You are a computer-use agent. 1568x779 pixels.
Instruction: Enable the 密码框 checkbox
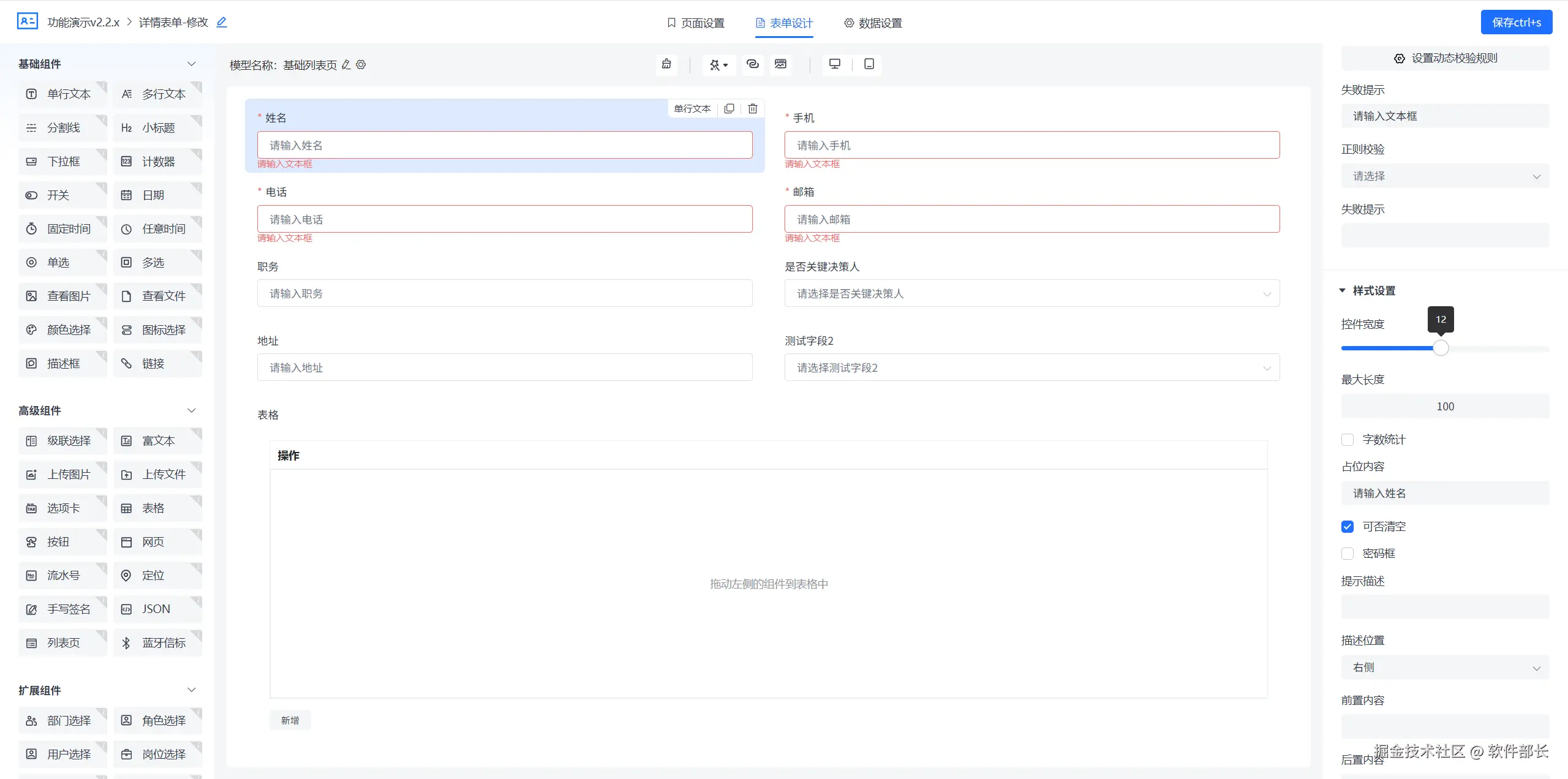pos(1347,554)
